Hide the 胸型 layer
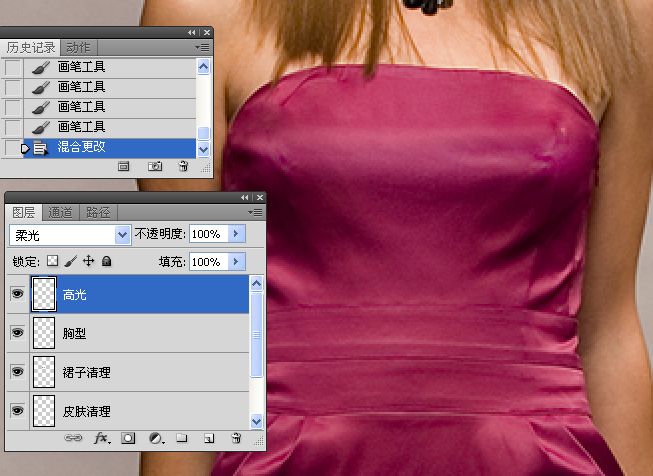Screen dimensions: 653x476 [x=17, y=333]
